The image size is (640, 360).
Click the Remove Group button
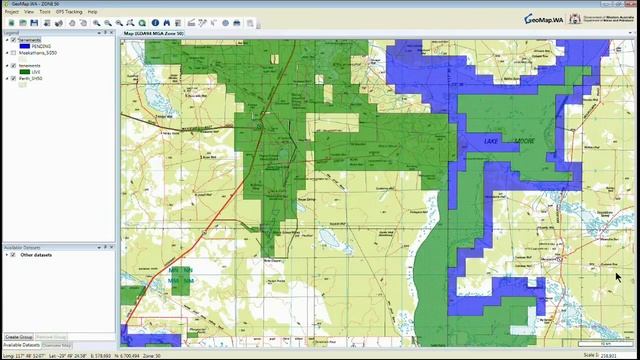(51, 337)
